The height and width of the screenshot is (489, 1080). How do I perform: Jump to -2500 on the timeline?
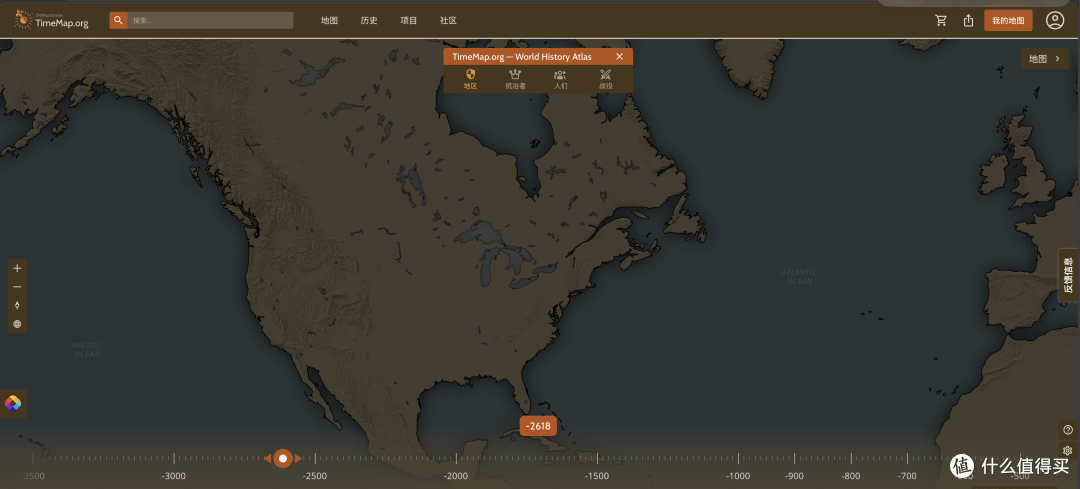pos(315,476)
